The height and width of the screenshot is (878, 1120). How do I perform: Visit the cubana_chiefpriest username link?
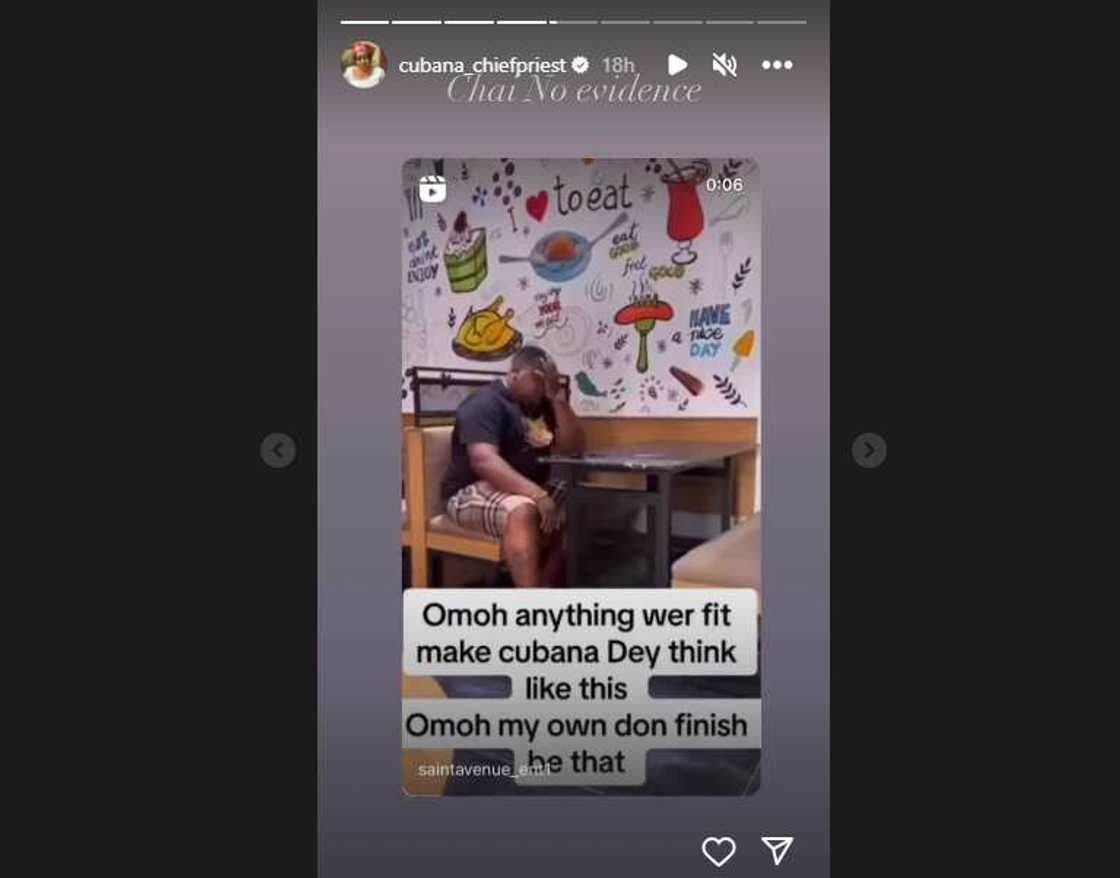482,66
